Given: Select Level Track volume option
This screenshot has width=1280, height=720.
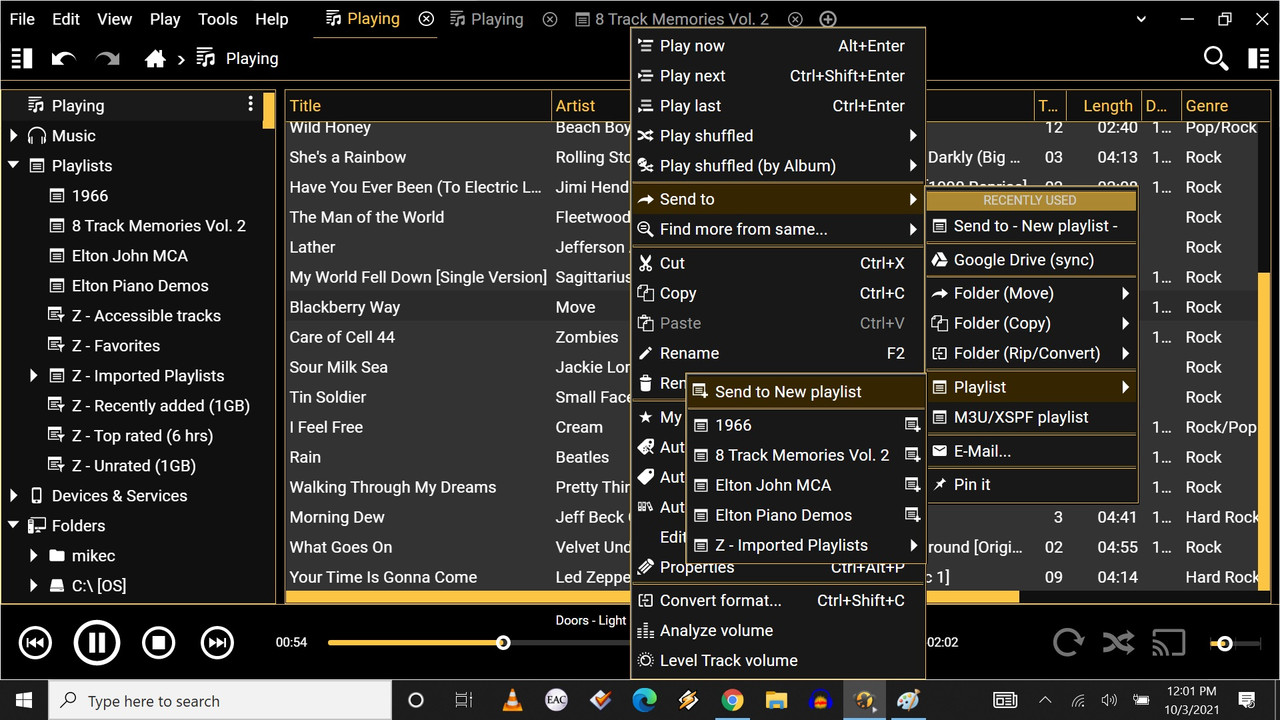Looking at the screenshot, I should 778,660.
